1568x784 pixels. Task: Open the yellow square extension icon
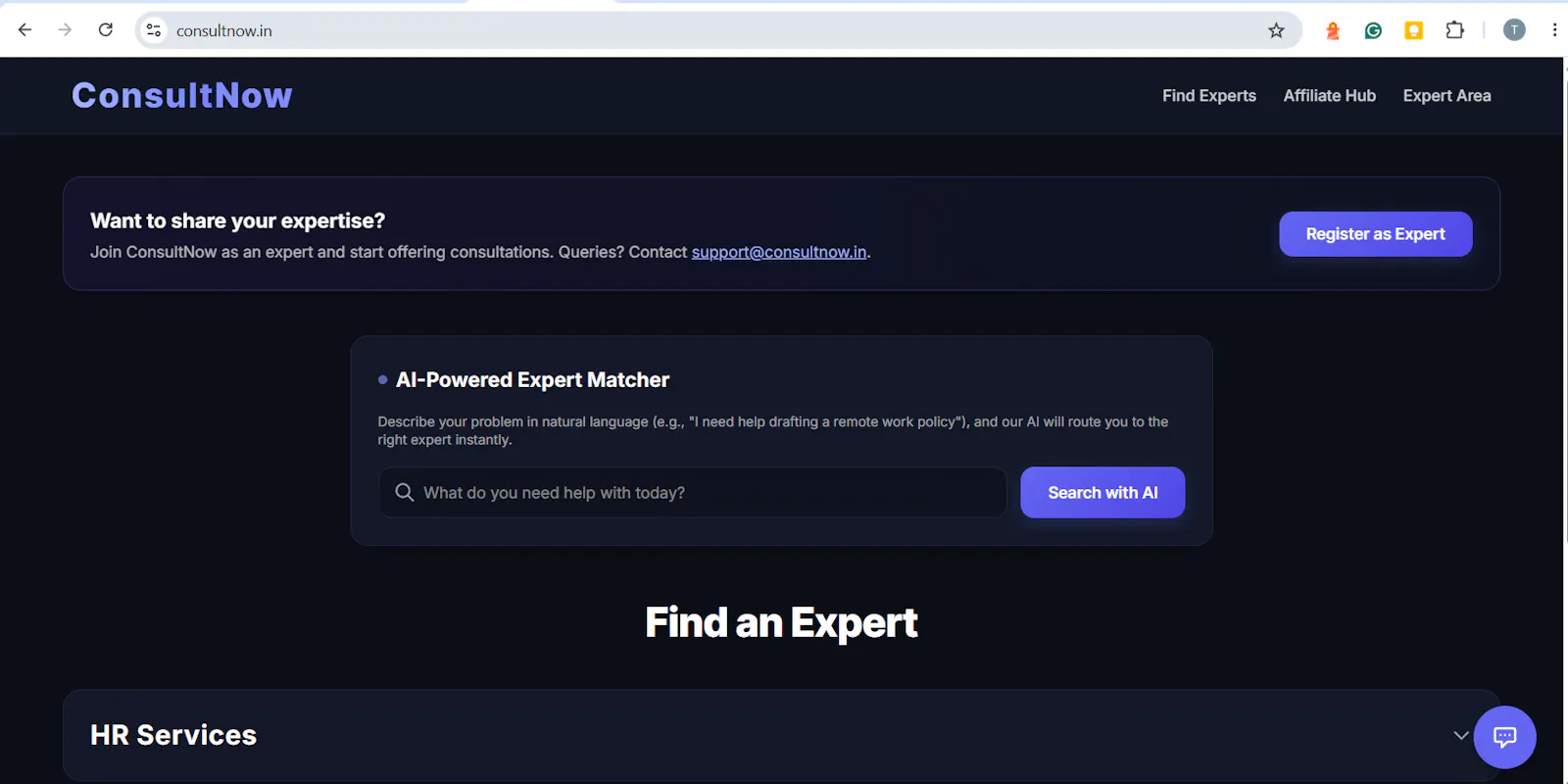click(x=1414, y=30)
